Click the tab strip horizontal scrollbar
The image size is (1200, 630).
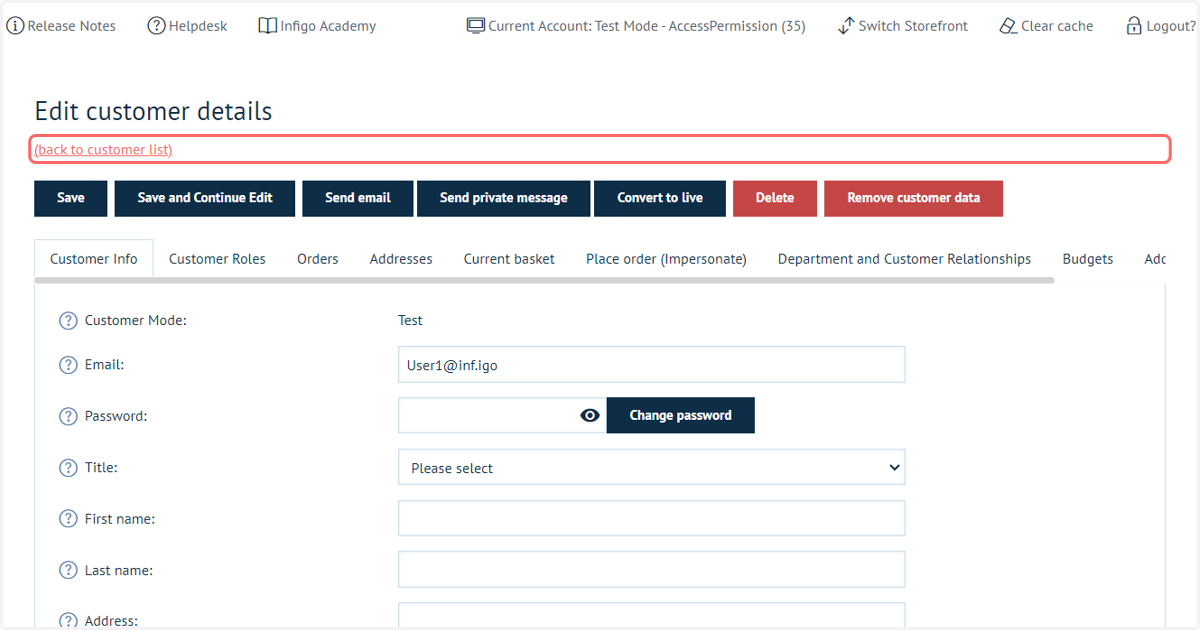click(545, 281)
